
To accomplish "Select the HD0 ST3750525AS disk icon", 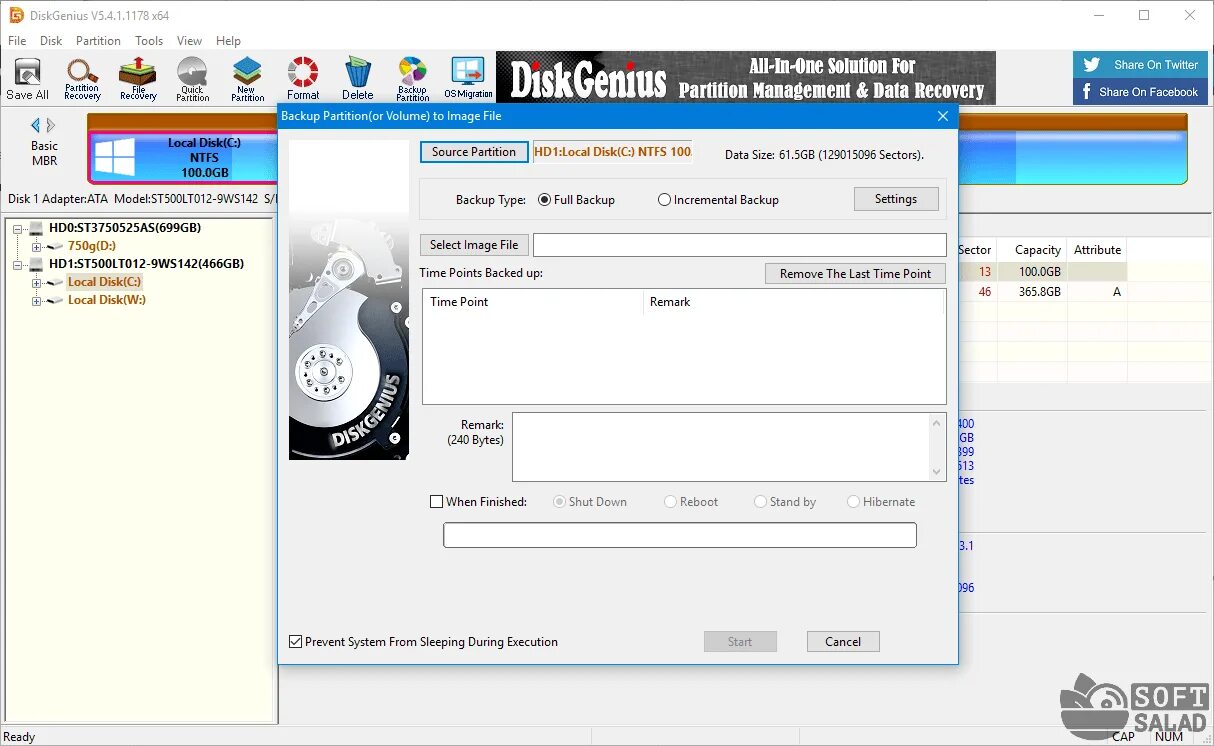I will [x=37, y=228].
